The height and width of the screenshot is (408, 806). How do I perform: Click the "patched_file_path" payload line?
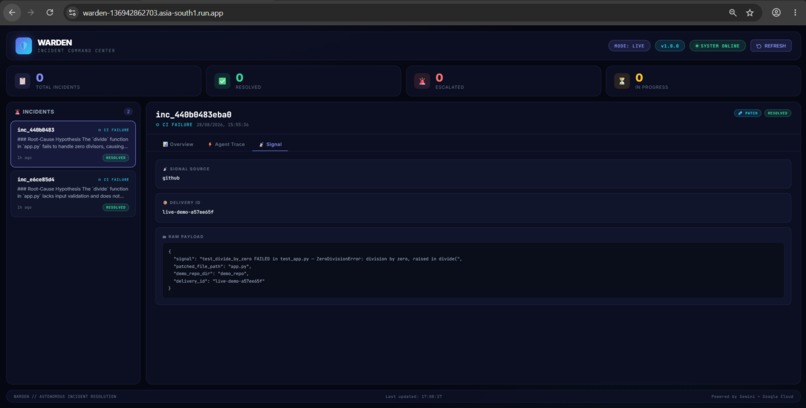[x=212, y=267]
